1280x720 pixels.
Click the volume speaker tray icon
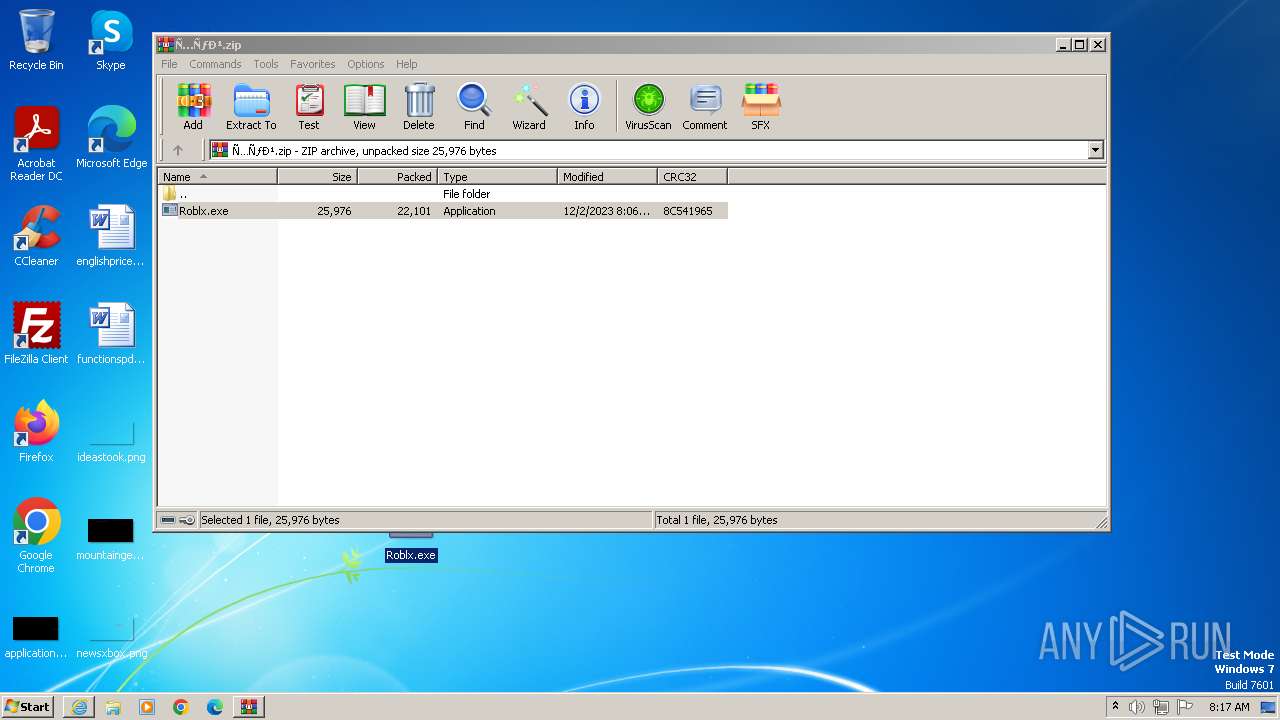tap(1137, 706)
